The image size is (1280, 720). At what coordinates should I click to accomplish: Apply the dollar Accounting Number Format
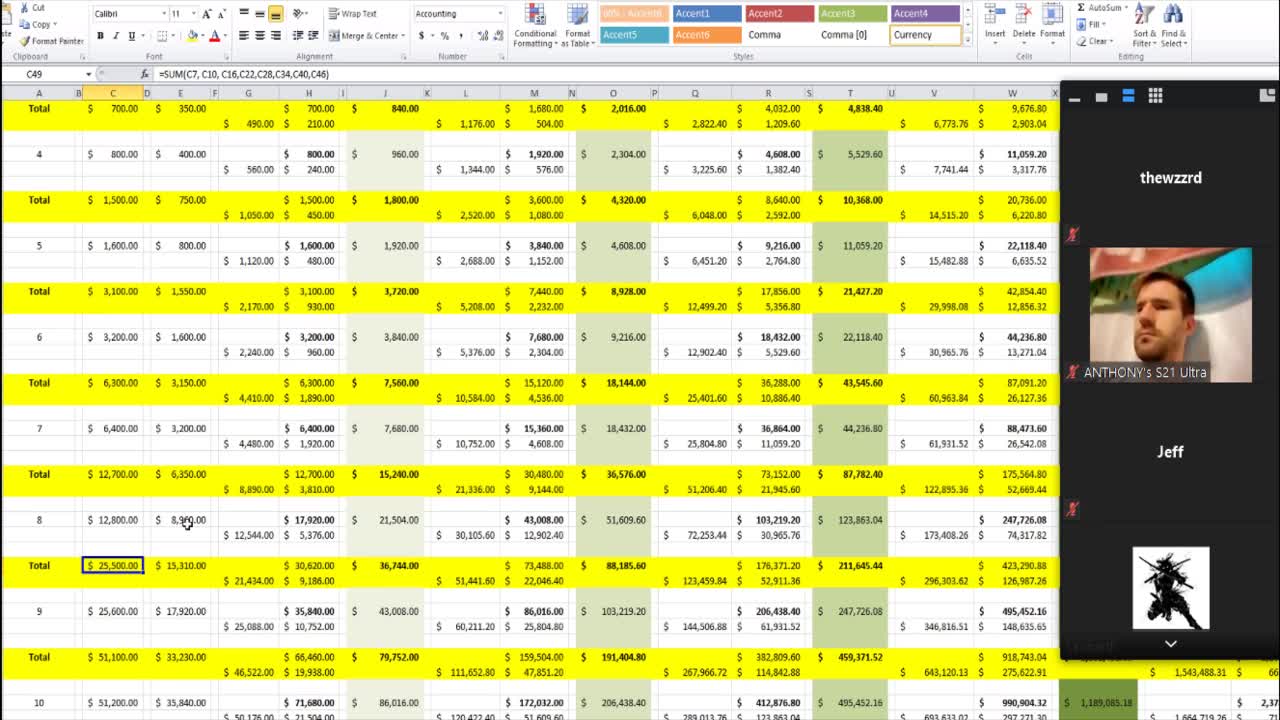(421, 36)
